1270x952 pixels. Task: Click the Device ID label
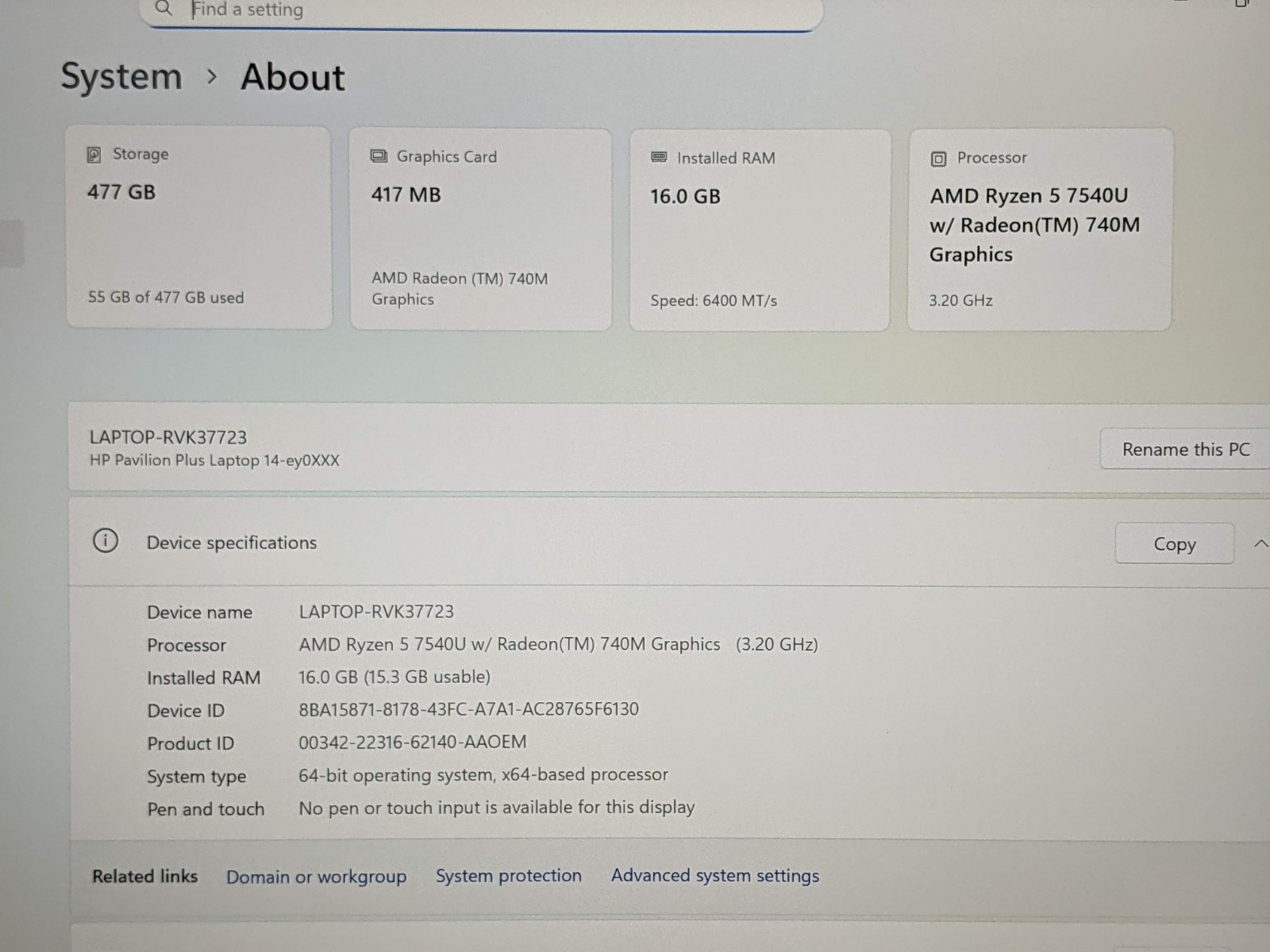(x=186, y=711)
